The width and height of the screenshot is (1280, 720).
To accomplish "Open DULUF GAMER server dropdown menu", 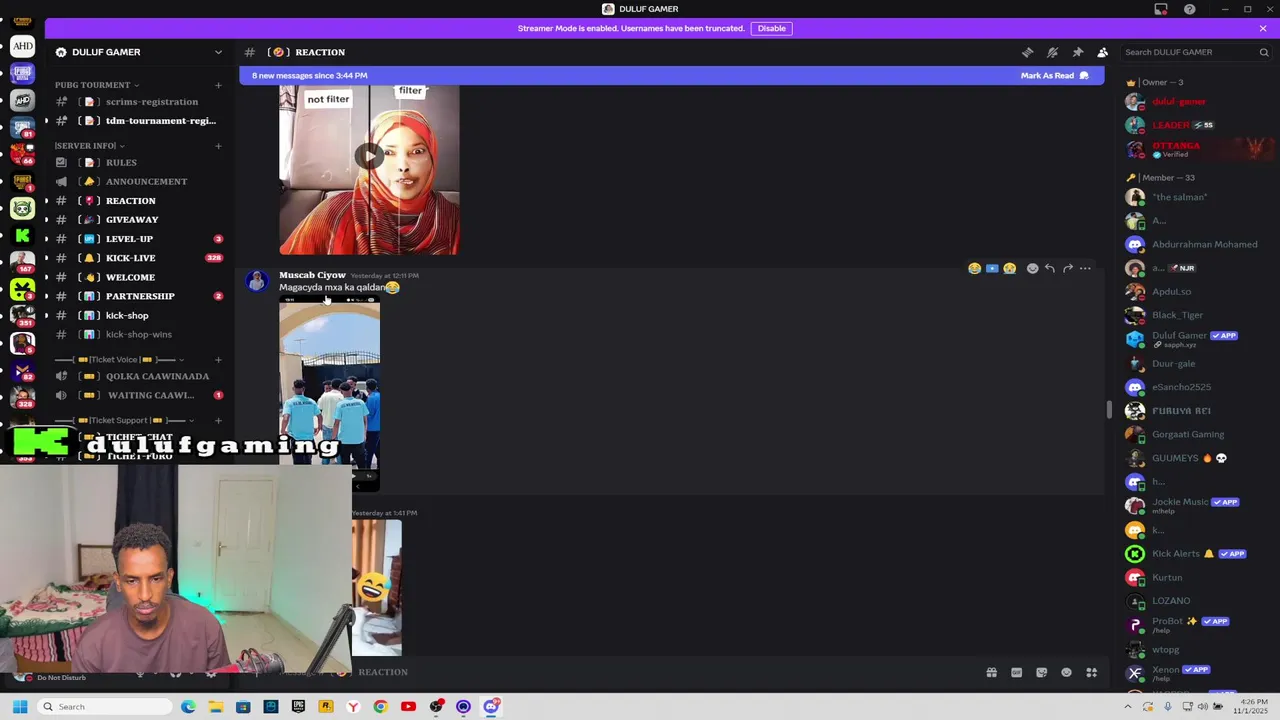I will 140,52.
